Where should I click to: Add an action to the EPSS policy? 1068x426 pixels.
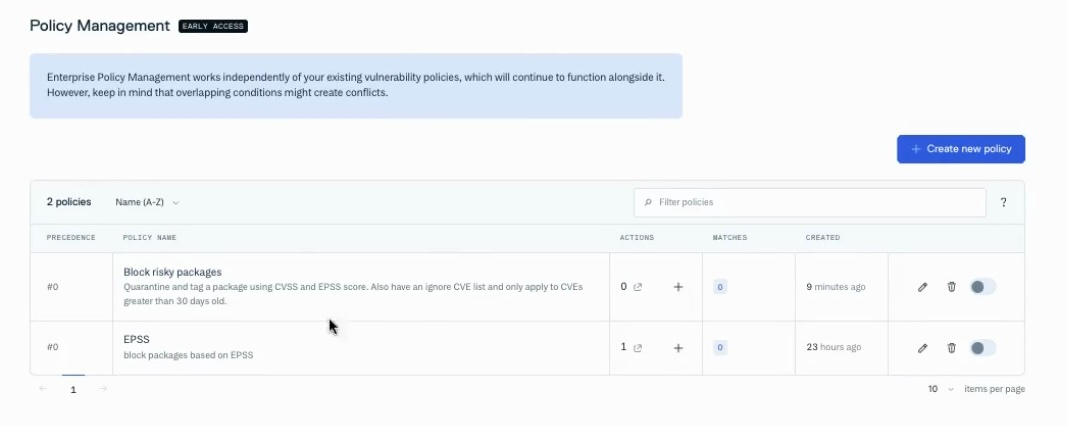[x=678, y=348]
